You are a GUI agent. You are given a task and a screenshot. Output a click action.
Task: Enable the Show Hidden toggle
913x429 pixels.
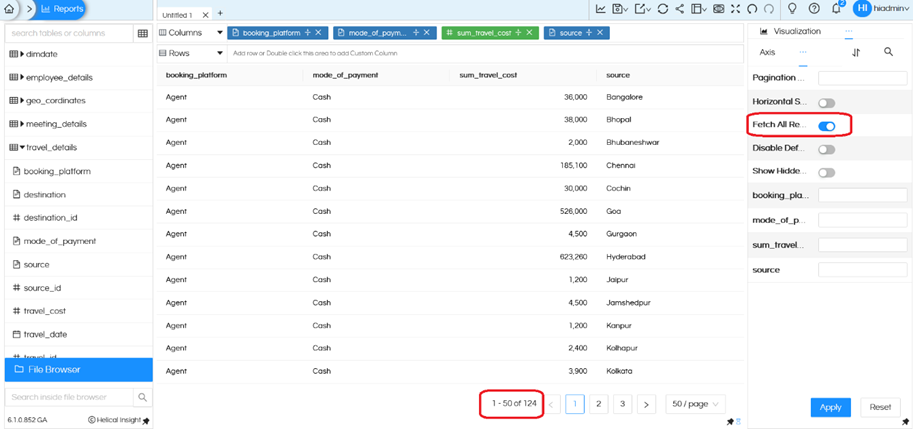click(827, 173)
